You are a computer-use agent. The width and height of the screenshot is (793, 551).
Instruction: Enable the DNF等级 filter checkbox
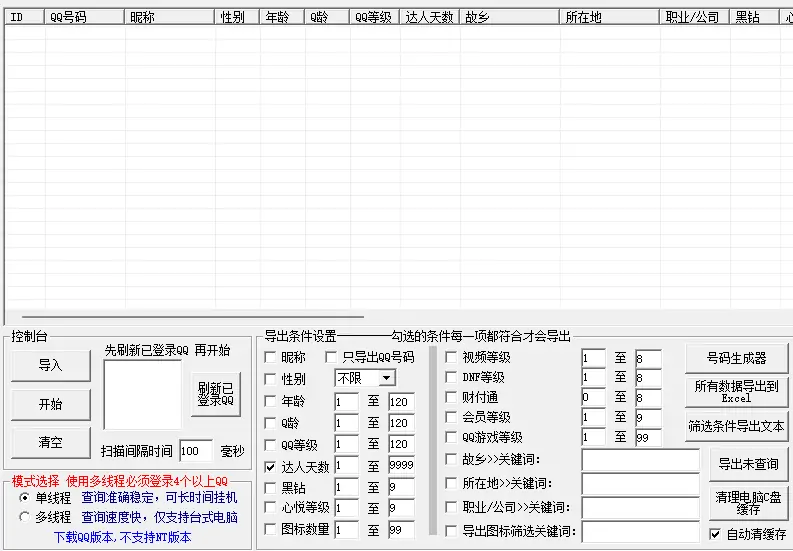coord(451,377)
